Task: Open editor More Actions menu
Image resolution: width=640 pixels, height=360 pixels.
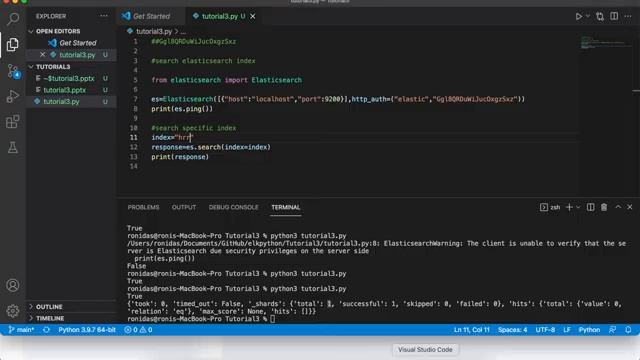Action: [628, 16]
